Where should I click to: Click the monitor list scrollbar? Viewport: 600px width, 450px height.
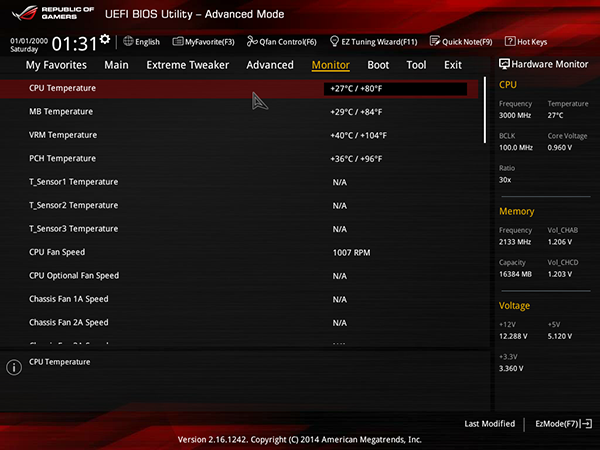[485, 110]
